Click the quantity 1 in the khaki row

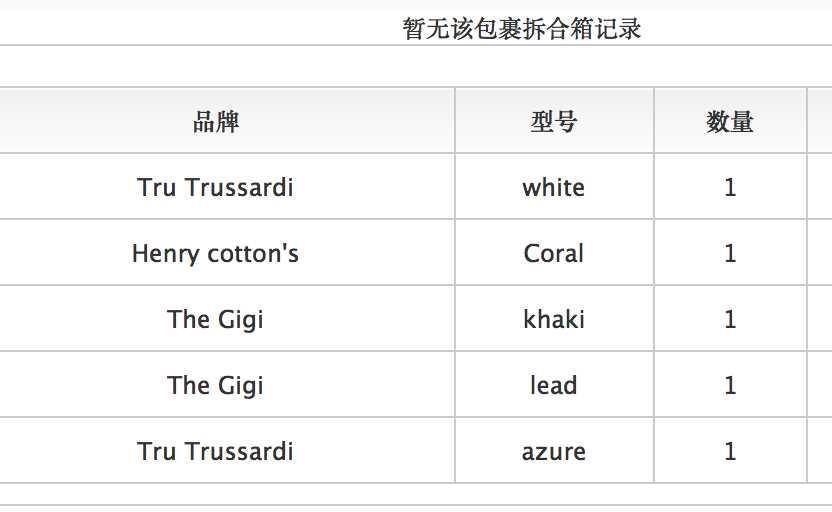pos(730,319)
